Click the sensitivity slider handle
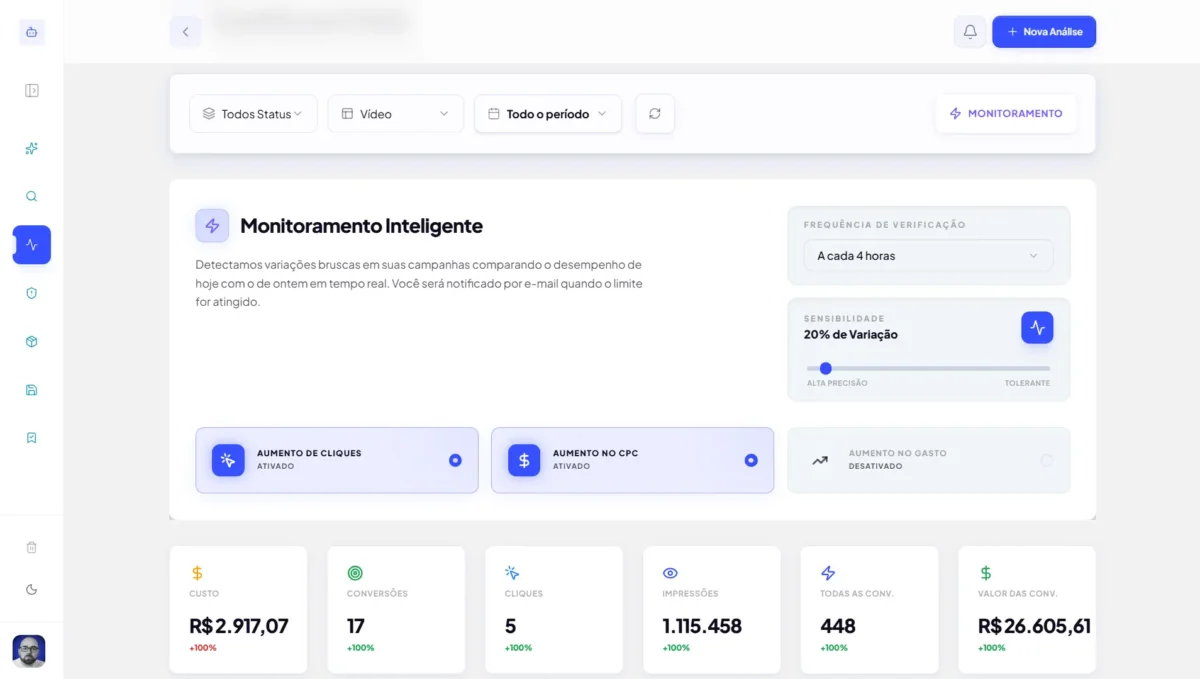Viewport: 1200px width, 679px height. (x=826, y=368)
